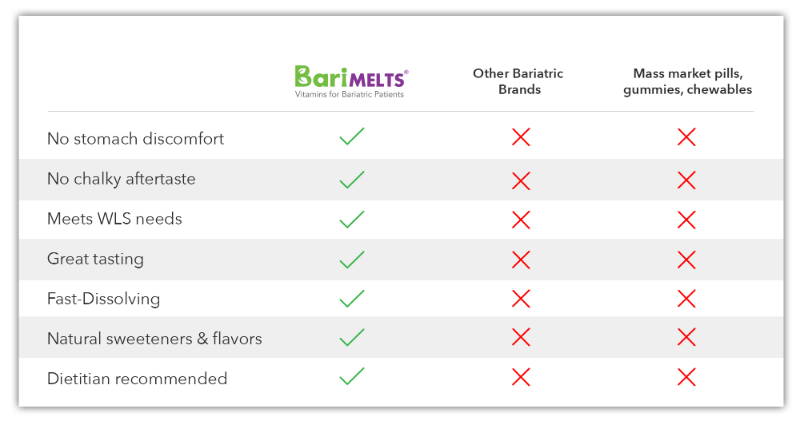Screen dimensions: 800x424
Task: Select Mass market pills, gummies, chewables header
Action: [687, 81]
